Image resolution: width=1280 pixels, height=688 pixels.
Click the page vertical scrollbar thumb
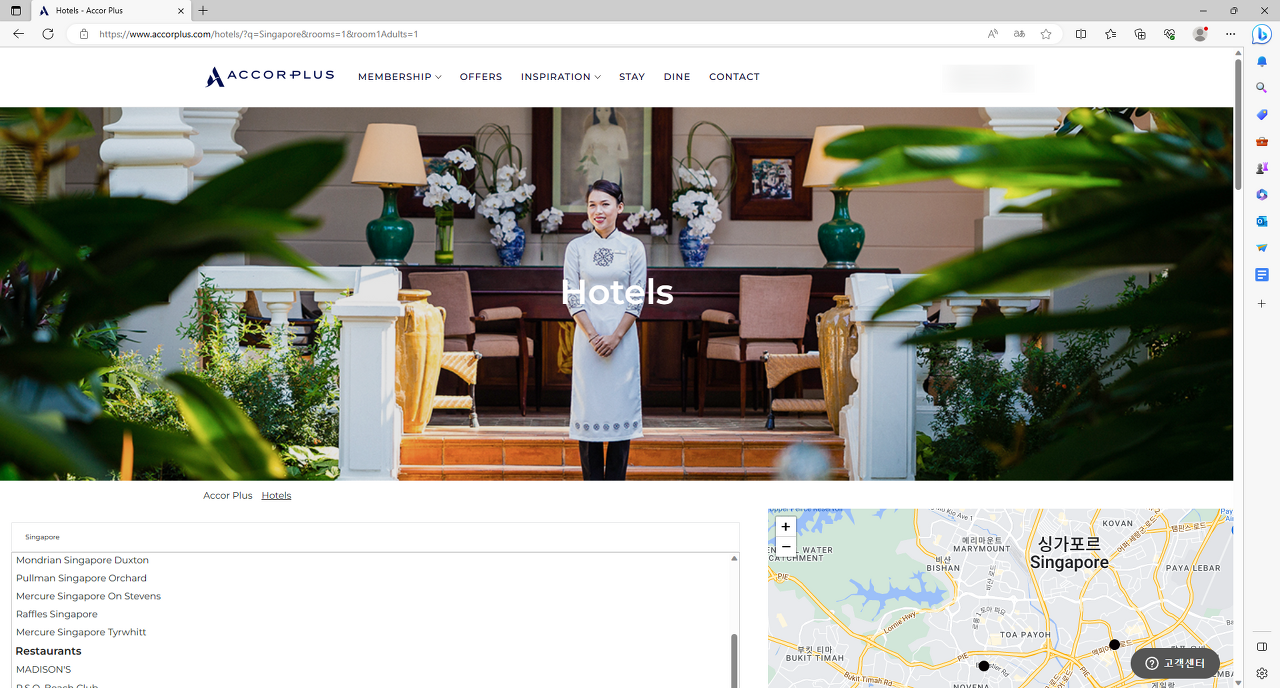pos(1238,124)
